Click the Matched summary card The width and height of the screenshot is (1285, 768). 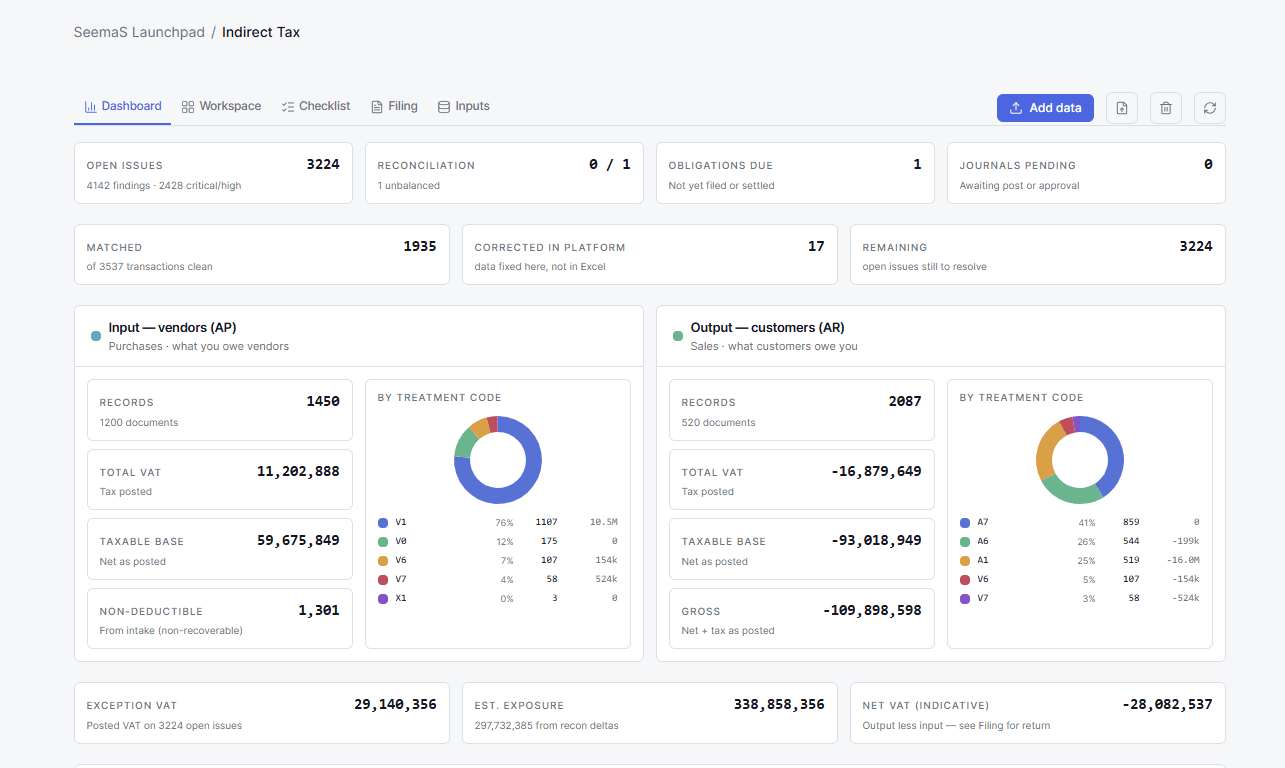point(262,255)
